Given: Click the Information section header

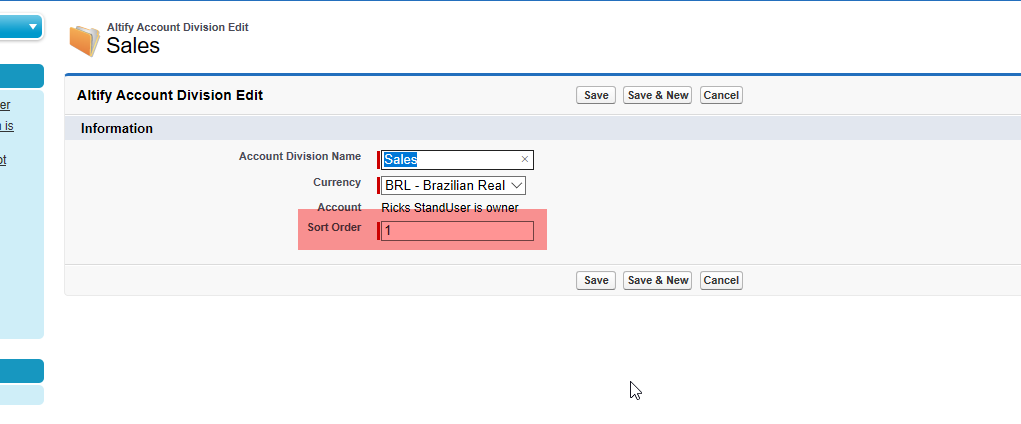Looking at the screenshot, I should tap(117, 128).
